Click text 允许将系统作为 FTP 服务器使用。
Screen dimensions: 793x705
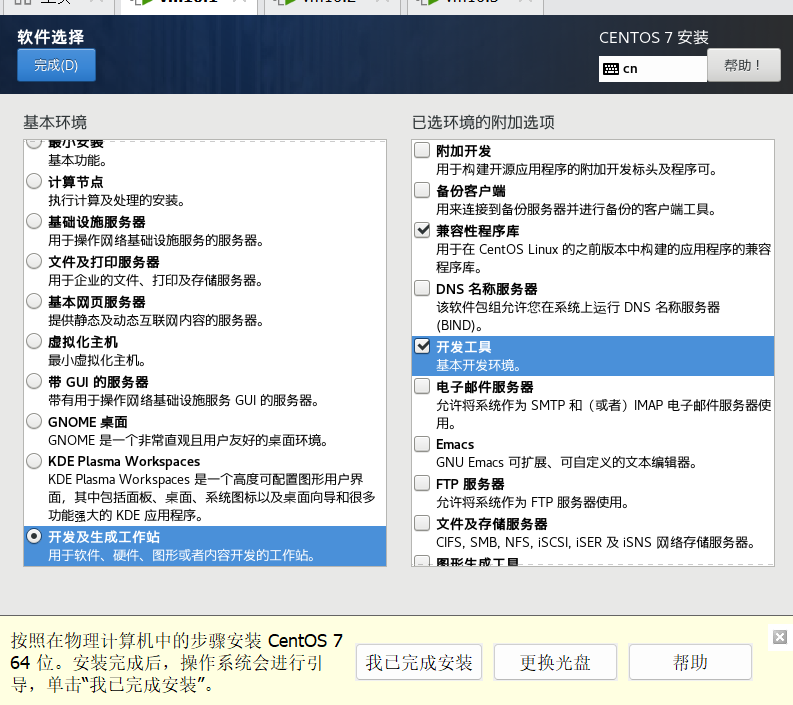(533, 502)
